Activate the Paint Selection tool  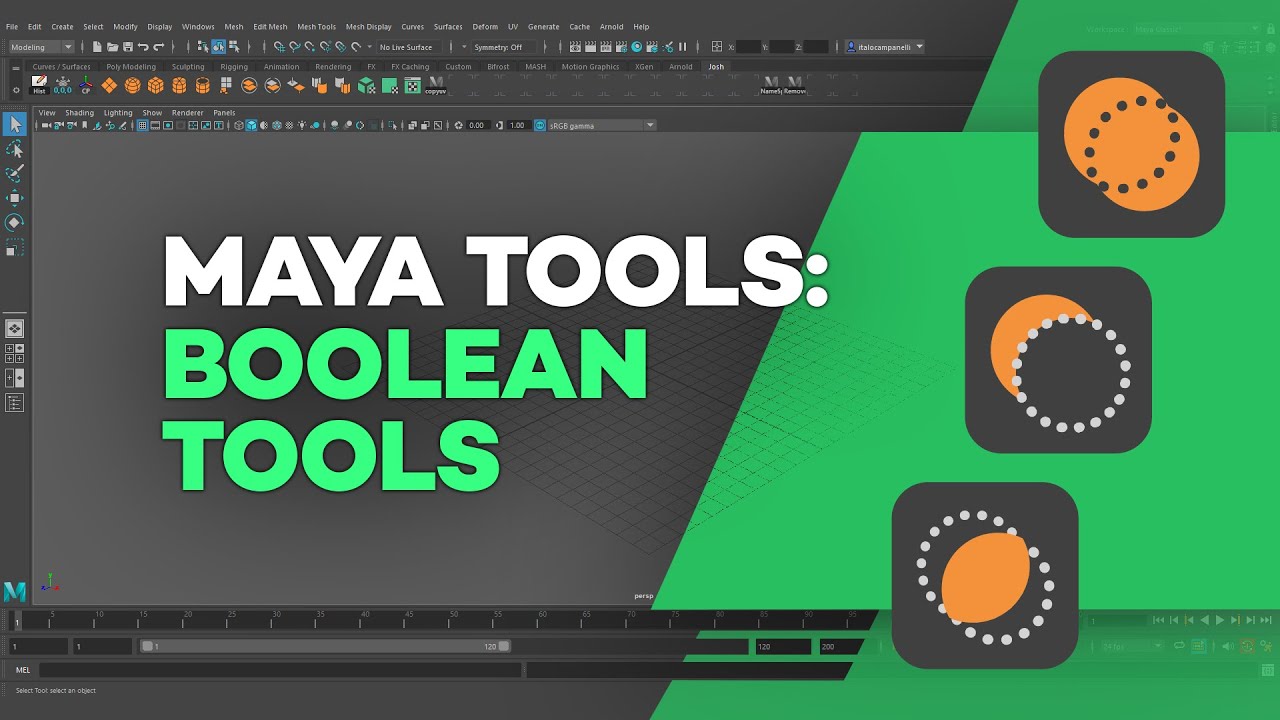[15, 174]
